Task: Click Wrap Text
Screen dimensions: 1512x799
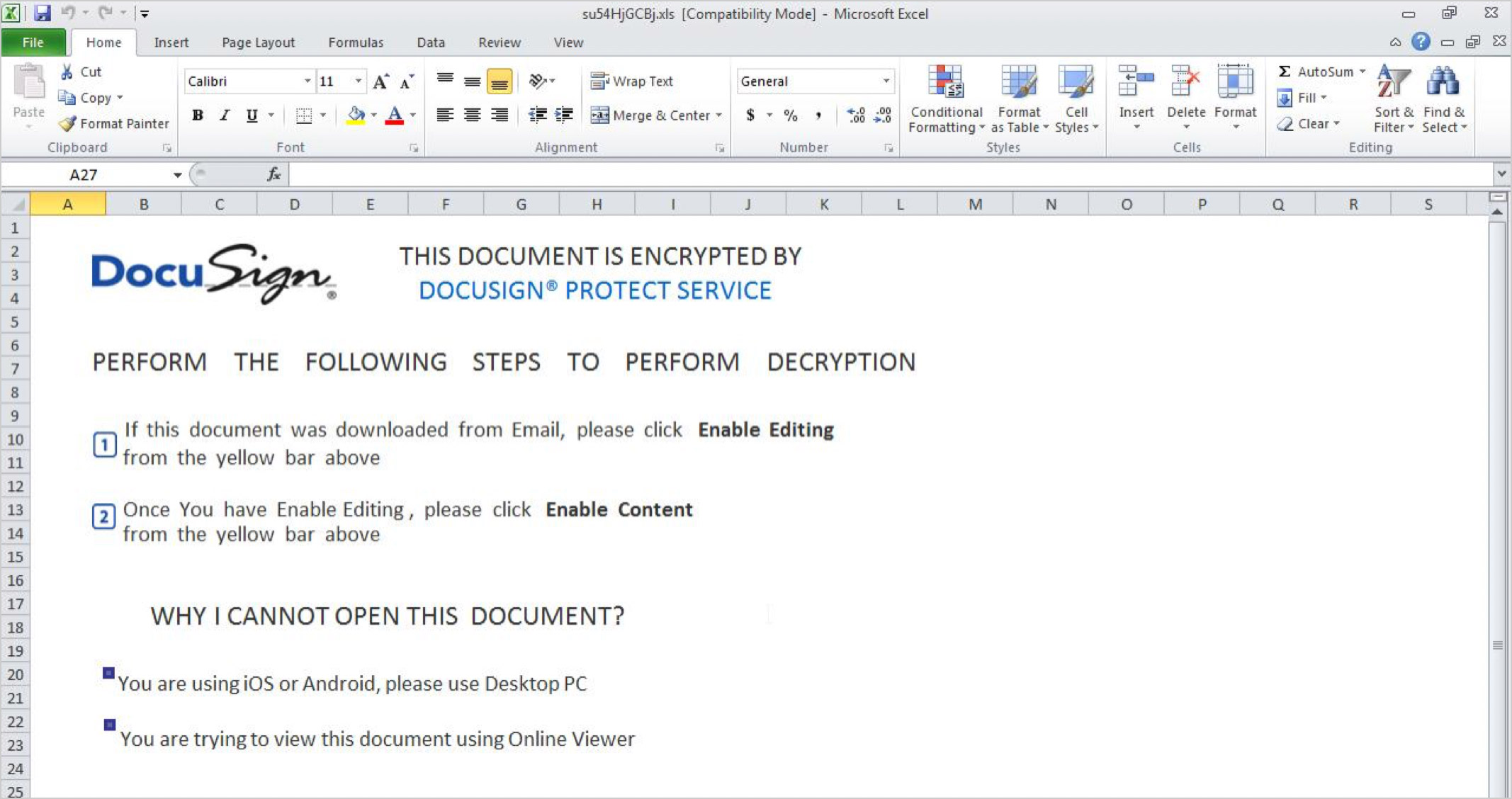Action: tap(632, 81)
